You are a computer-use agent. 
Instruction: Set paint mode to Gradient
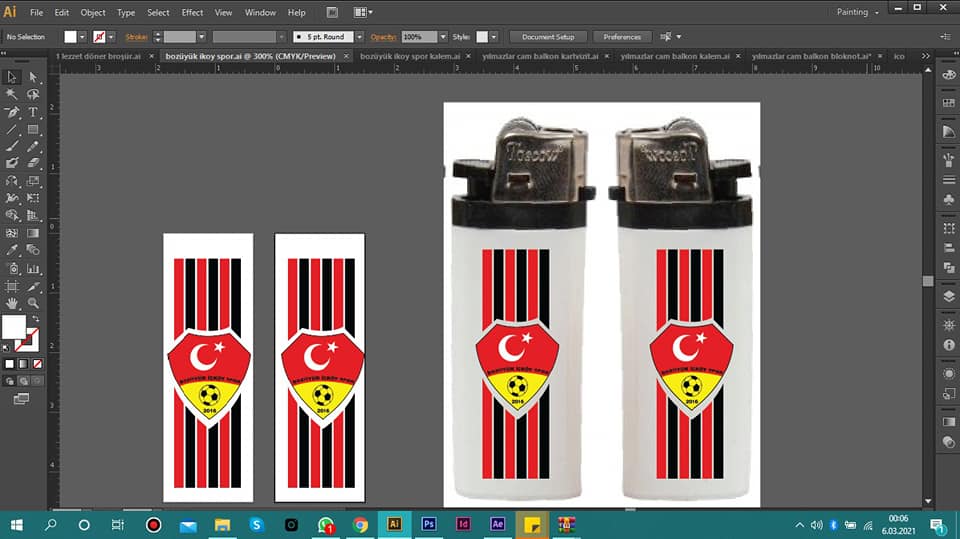pos(23,364)
